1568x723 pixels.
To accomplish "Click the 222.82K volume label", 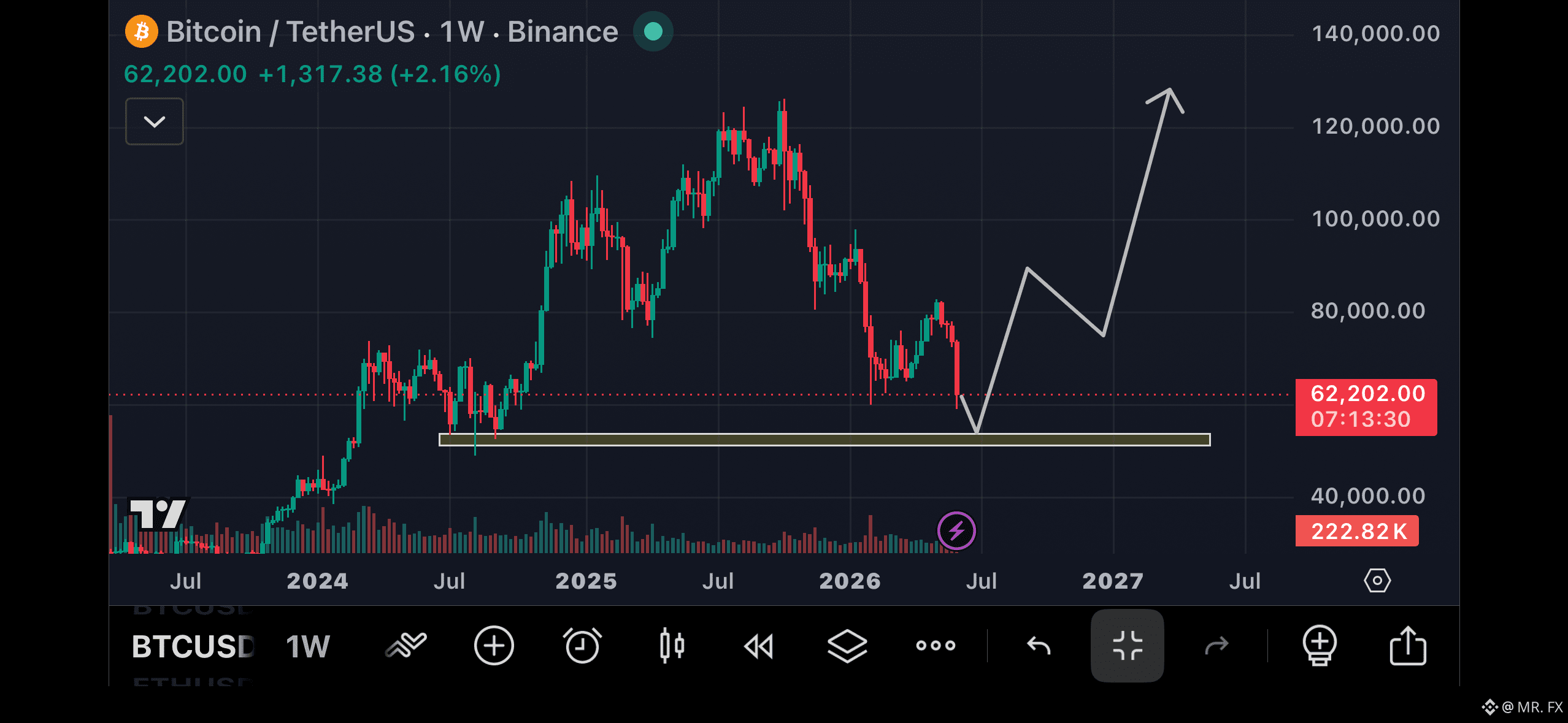I will point(1358,531).
